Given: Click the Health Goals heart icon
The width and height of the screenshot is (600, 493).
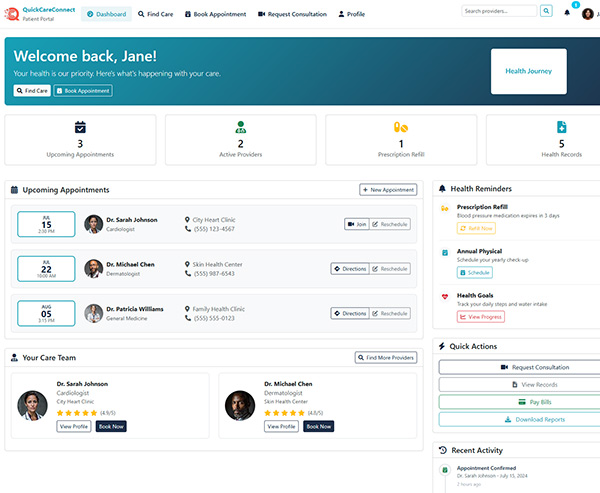Looking at the screenshot, I should tap(445, 296).
